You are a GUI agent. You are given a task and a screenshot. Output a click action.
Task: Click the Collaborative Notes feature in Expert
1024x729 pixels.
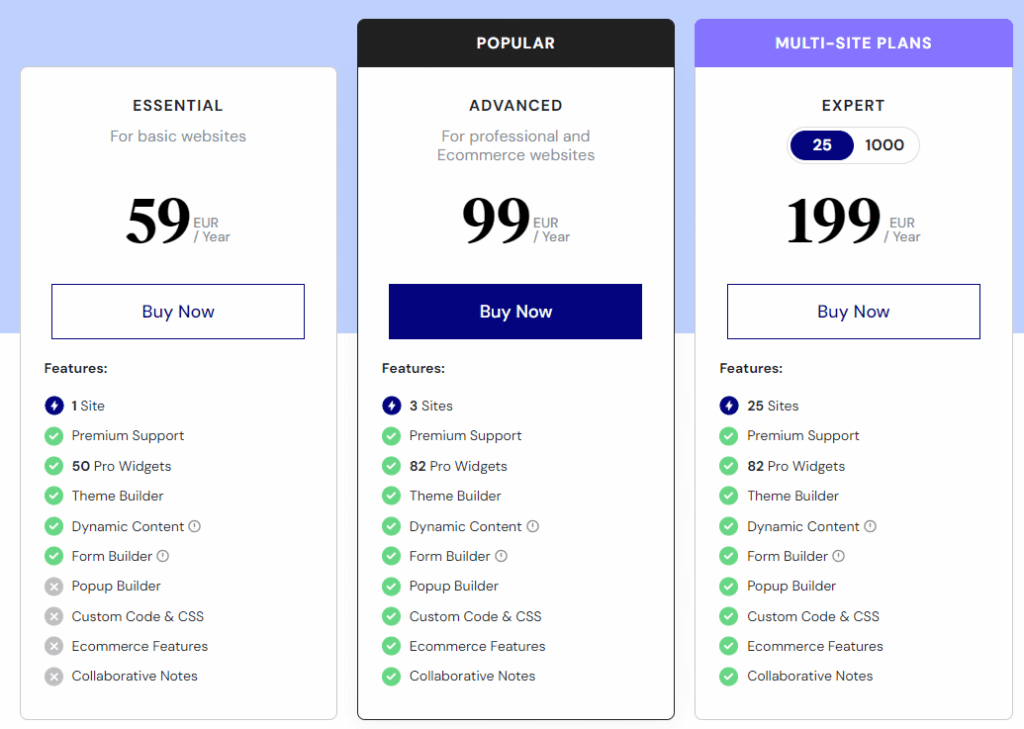coord(809,676)
